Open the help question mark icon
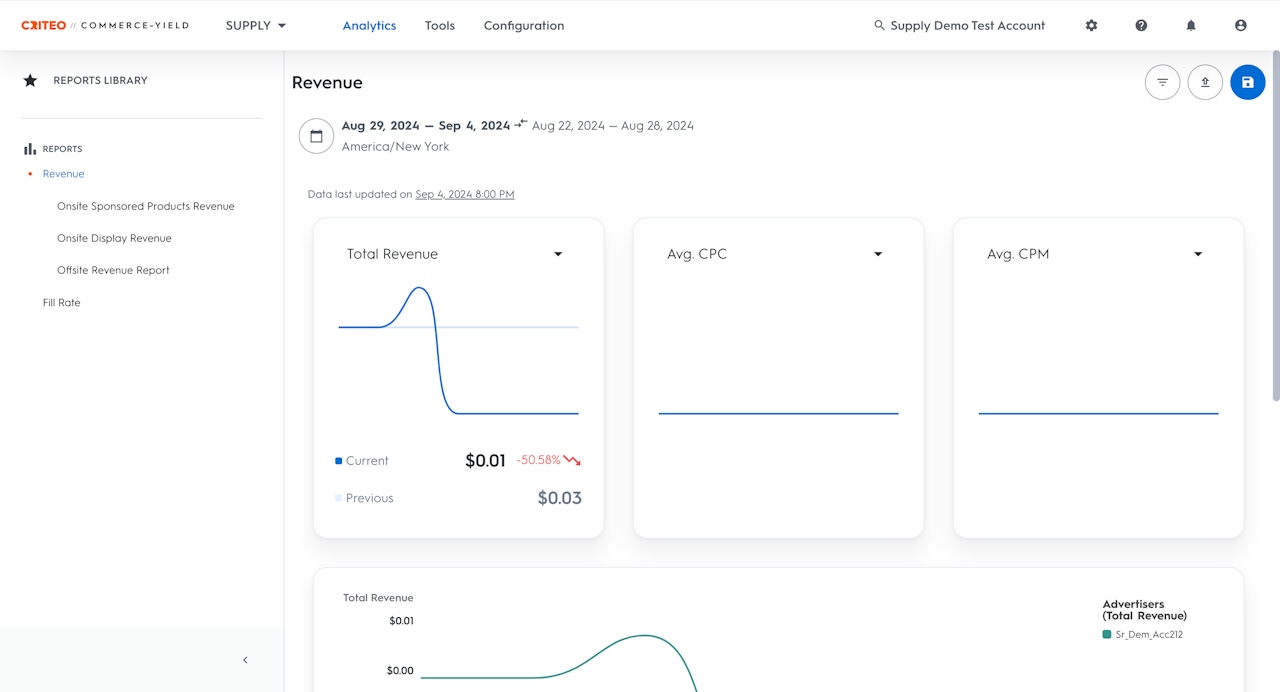The image size is (1280, 692). pos(1141,26)
